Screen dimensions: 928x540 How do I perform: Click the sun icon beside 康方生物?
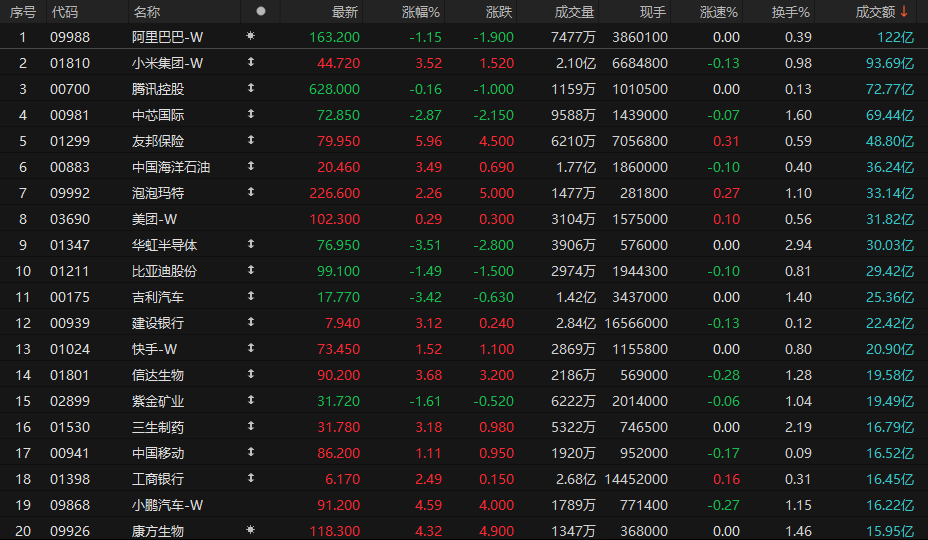[x=250, y=529]
